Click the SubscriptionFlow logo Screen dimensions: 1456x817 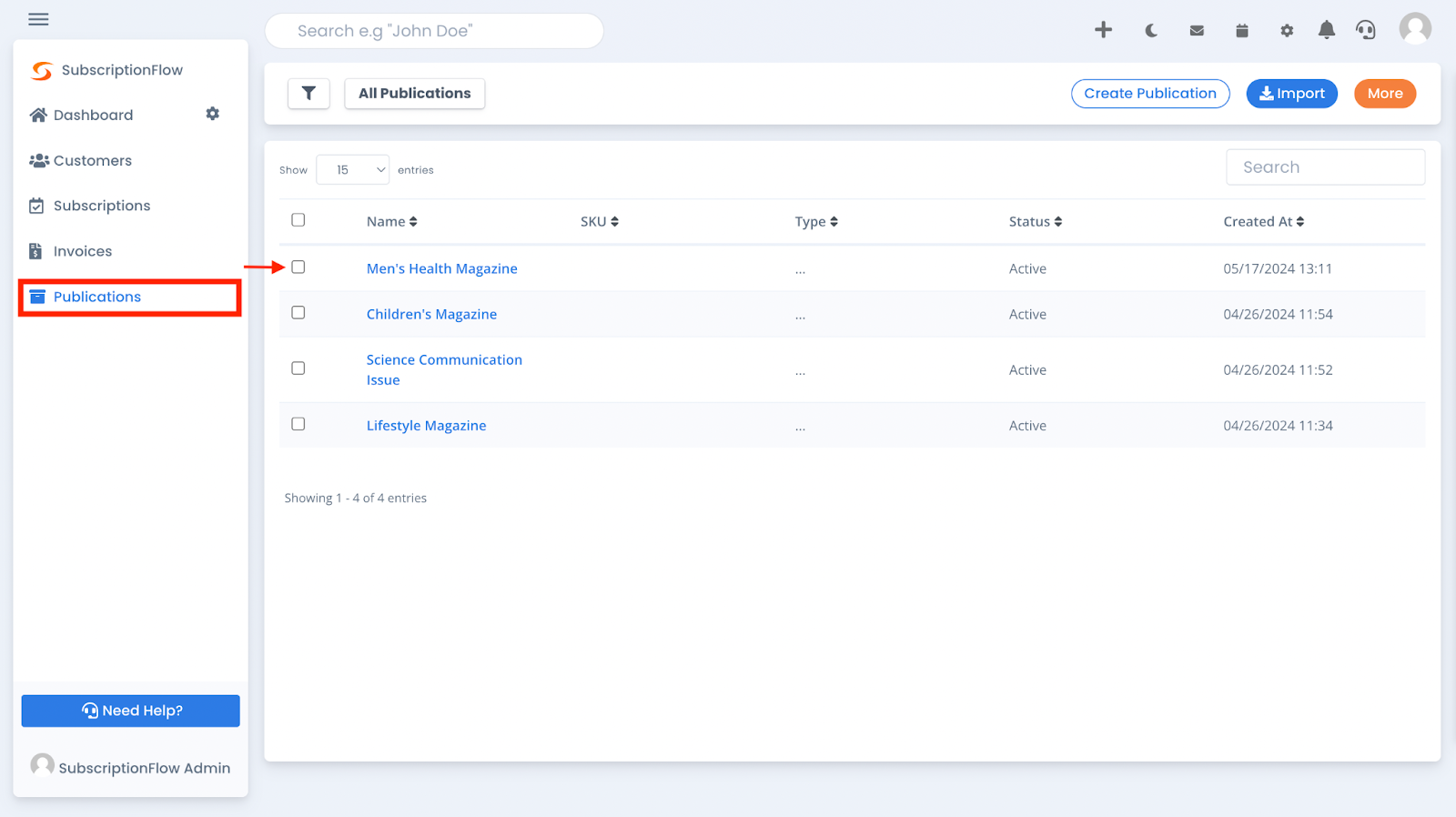pos(106,70)
